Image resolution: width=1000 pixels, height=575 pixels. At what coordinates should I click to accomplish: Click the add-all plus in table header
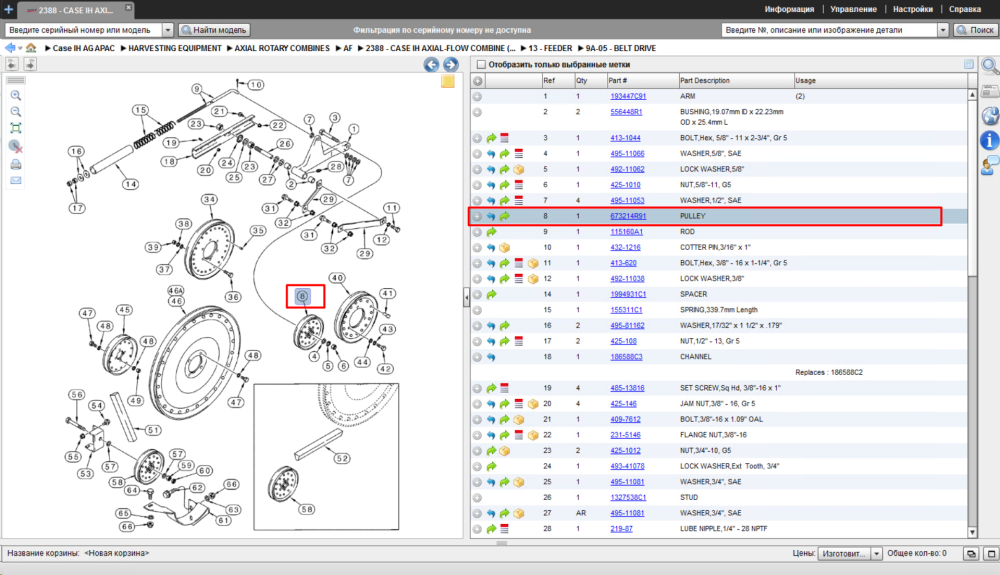point(477,81)
